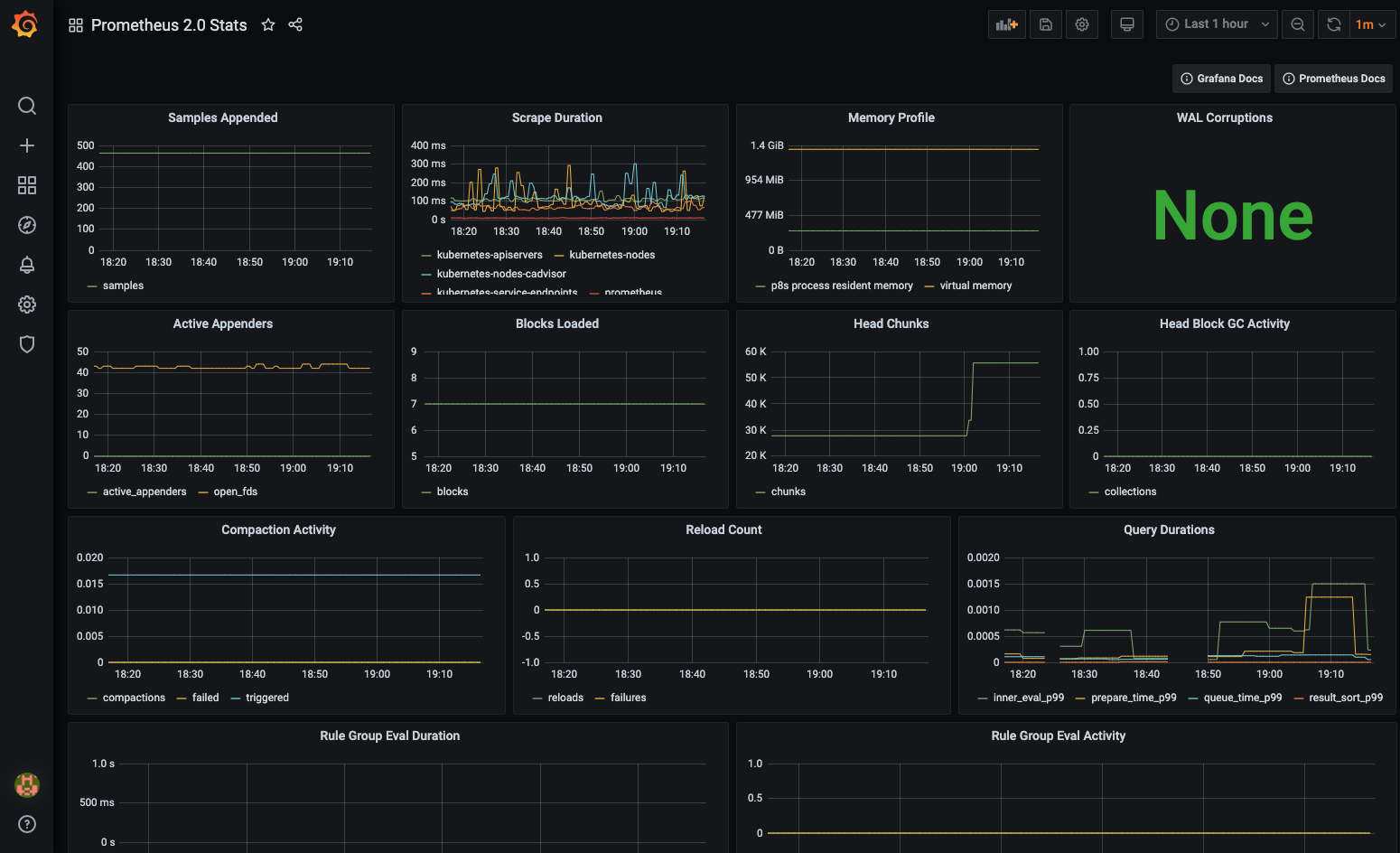
Task: Open the Samples Appended panel menu
Action: [x=223, y=117]
